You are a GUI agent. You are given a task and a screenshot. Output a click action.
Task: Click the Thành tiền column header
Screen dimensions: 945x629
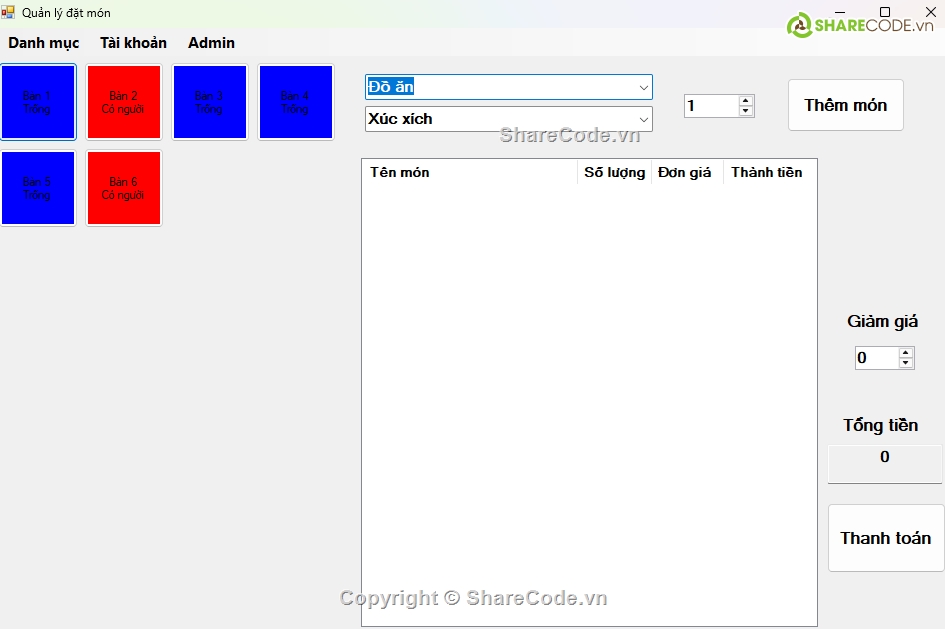pos(766,172)
